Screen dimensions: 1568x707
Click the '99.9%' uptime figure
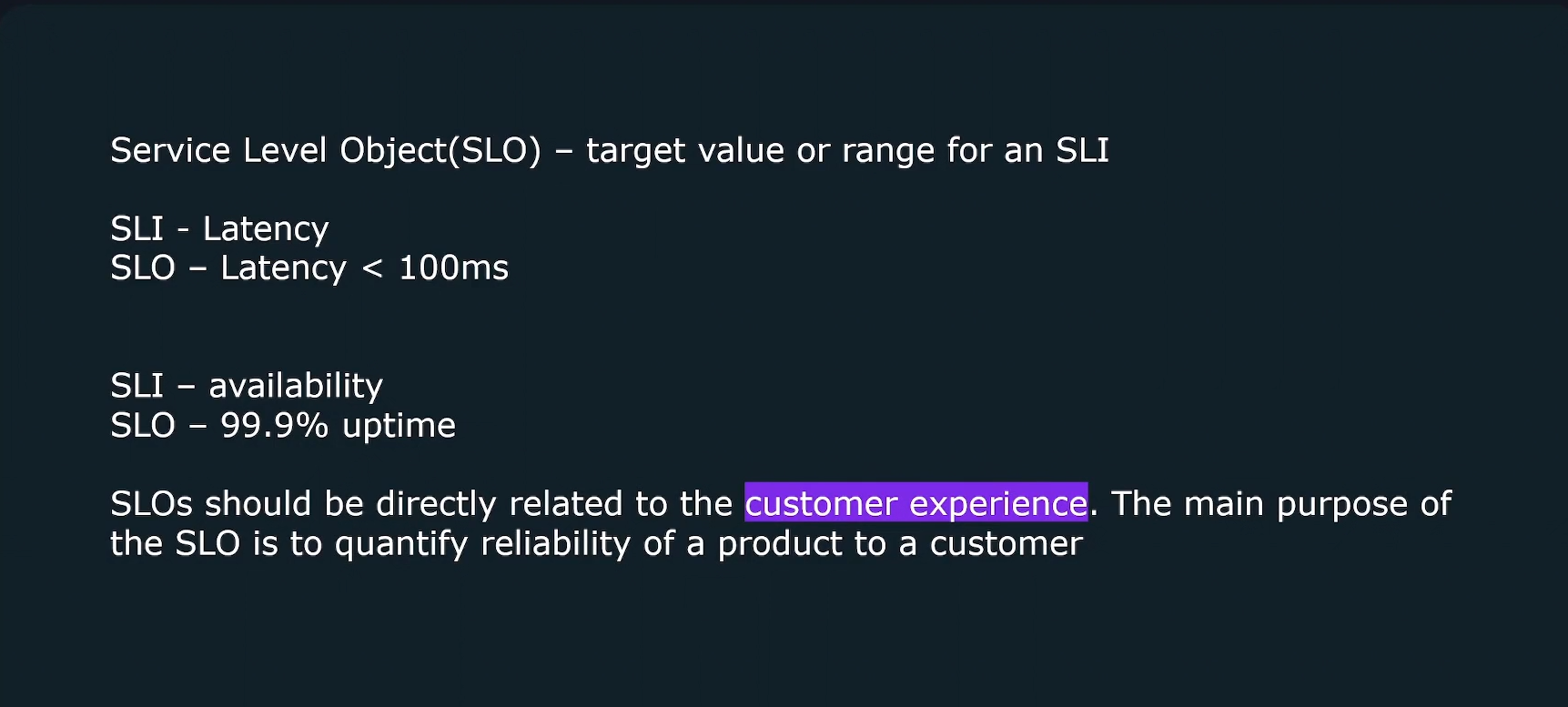tap(274, 425)
